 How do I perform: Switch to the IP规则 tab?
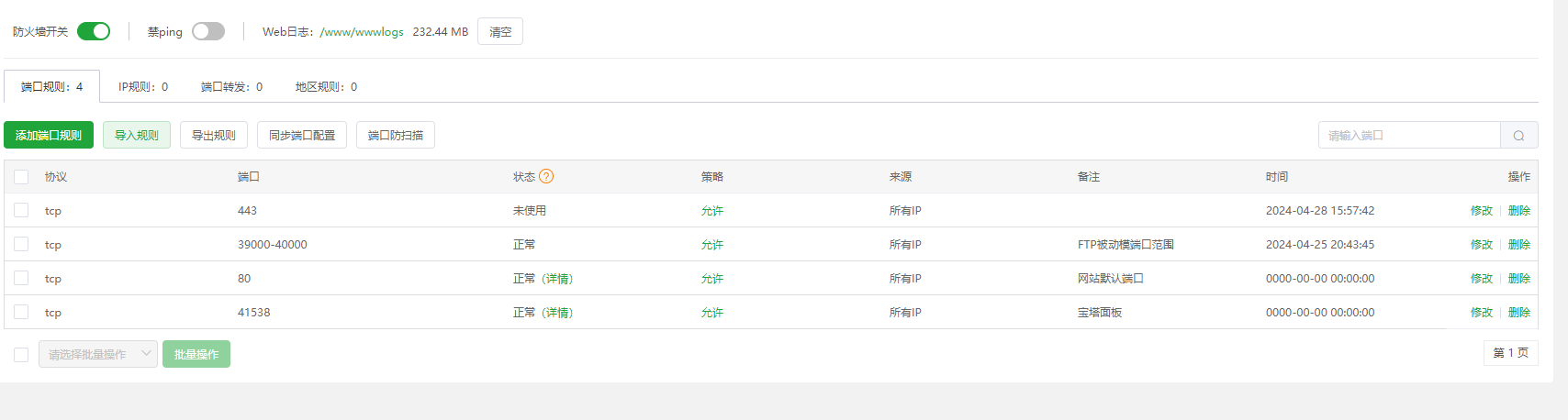coord(143,87)
